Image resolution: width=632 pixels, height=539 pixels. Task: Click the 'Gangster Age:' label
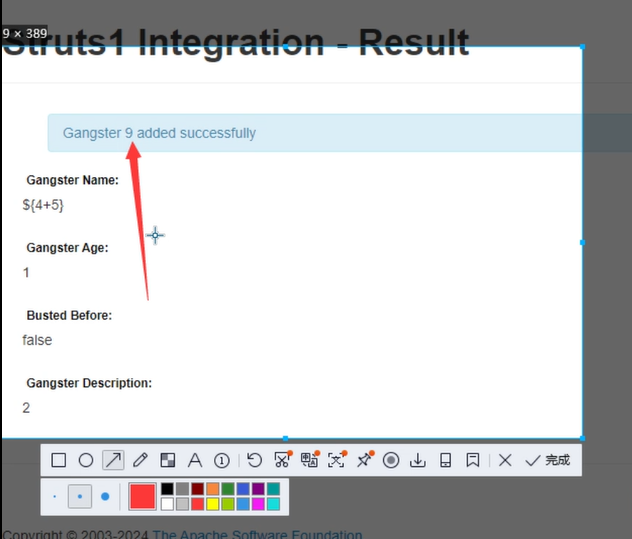point(67,248)
